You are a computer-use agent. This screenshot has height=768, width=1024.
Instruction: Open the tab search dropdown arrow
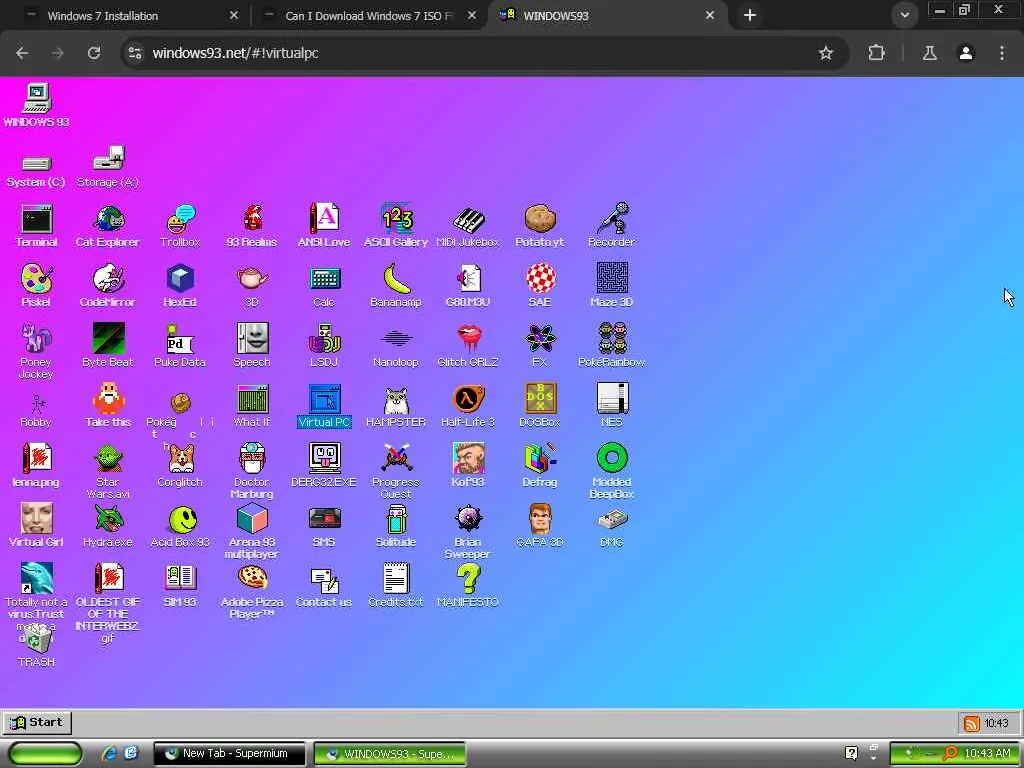point(904,15)
